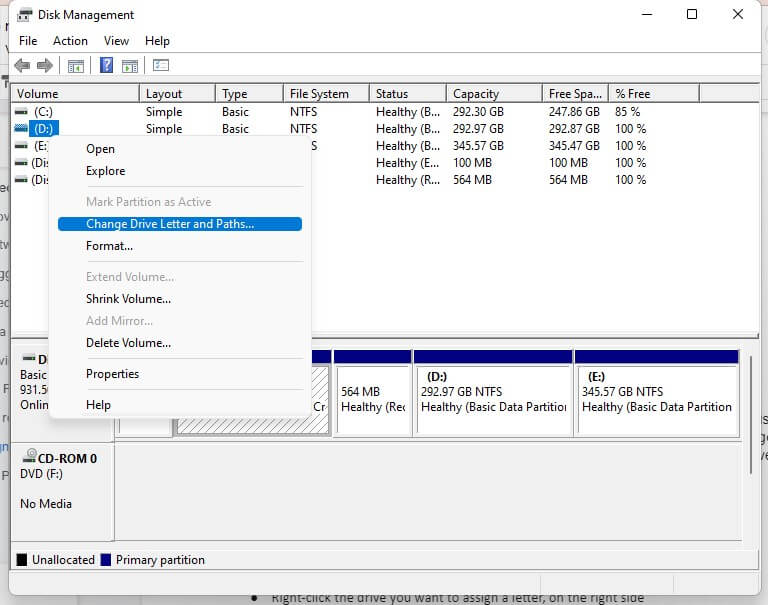Click the blue Primary partition legend swatch
The height and width of the screenshot is (605, 768).
[105, 559]
